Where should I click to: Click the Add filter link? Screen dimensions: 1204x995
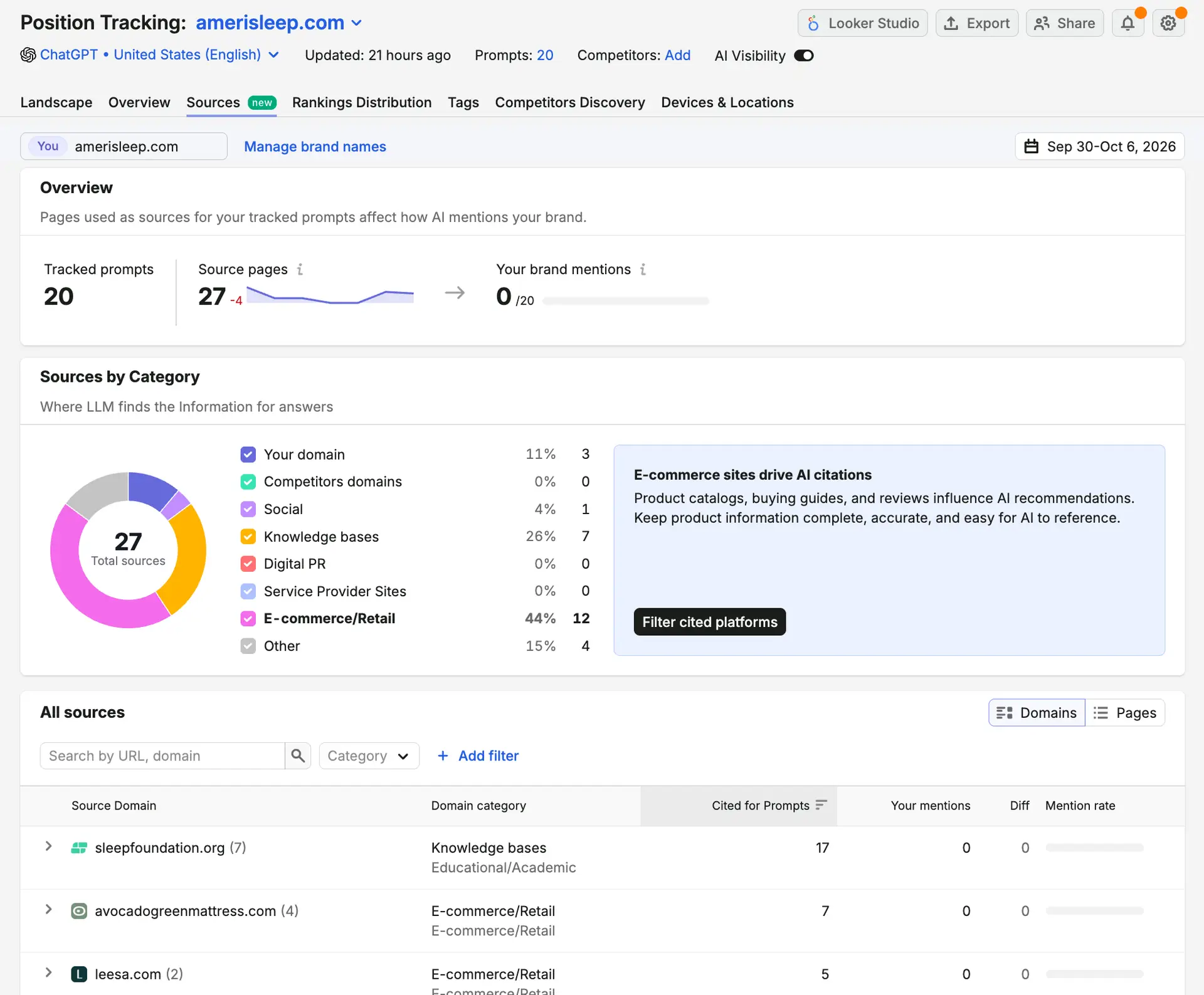478,755
